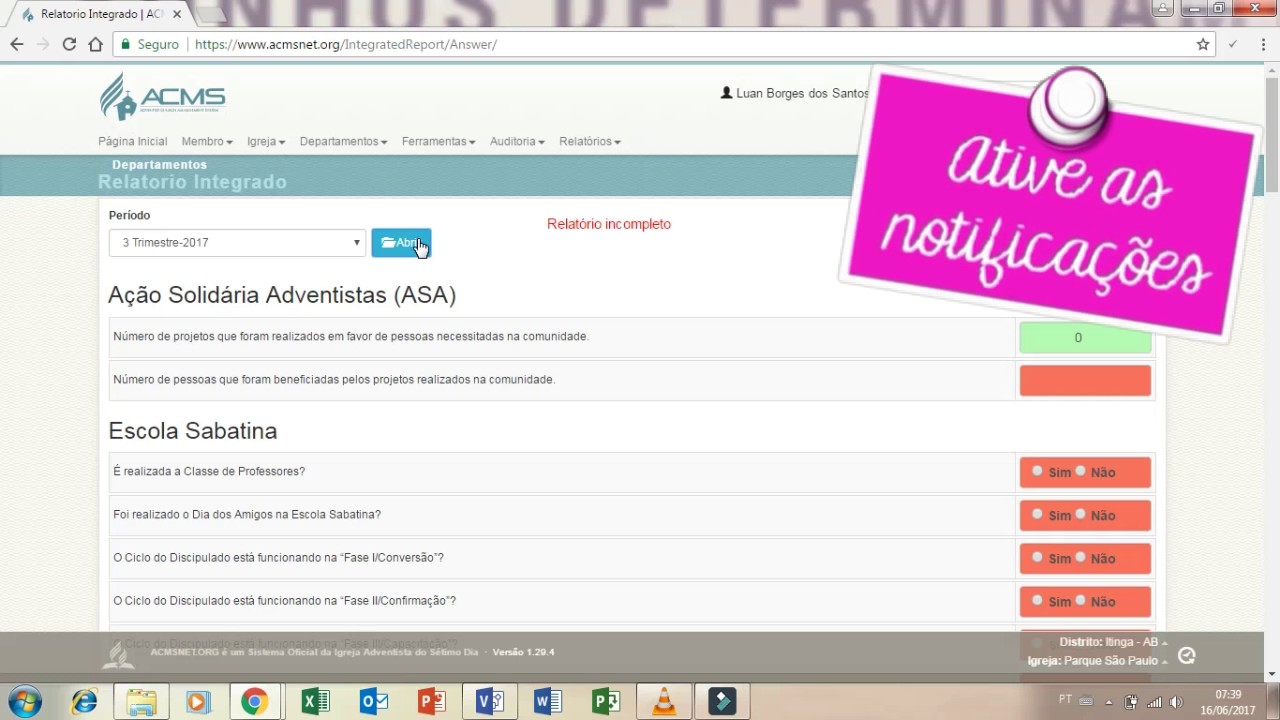Open Microsoft Project from the taskbar
Image resolution: width=1280 pixels, height=720 pixels.
(606, 702)
